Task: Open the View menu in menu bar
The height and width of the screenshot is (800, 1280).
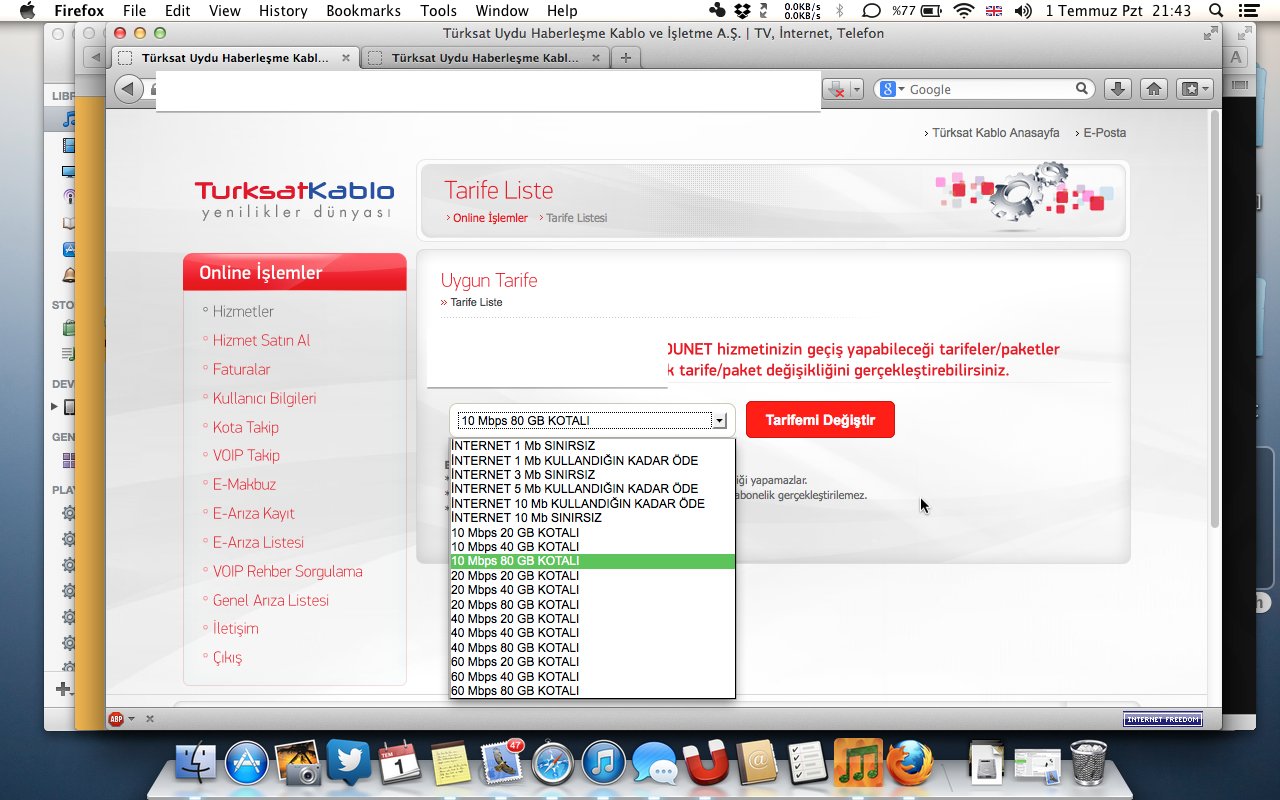Action: [225, 11]
